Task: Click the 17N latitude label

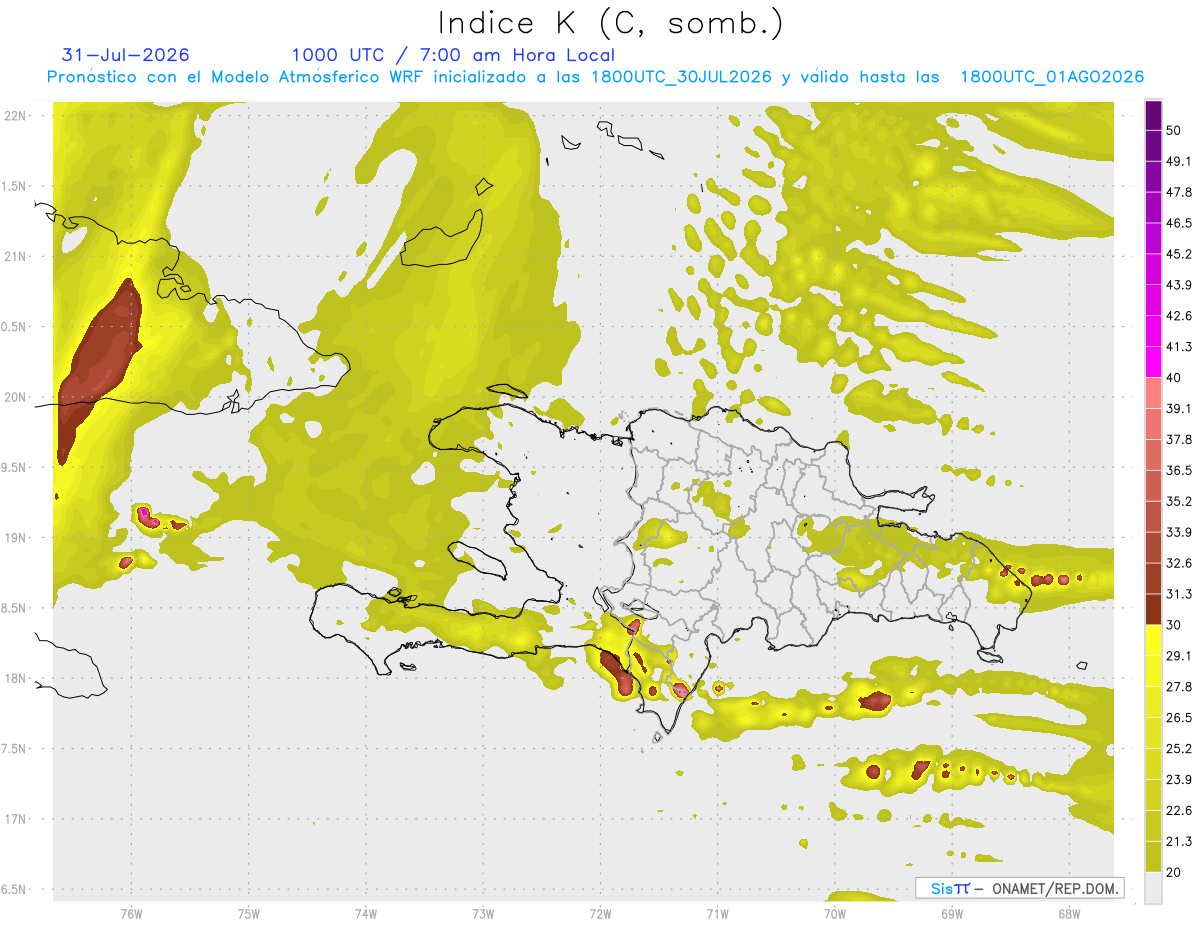Action: coord(17,819)
